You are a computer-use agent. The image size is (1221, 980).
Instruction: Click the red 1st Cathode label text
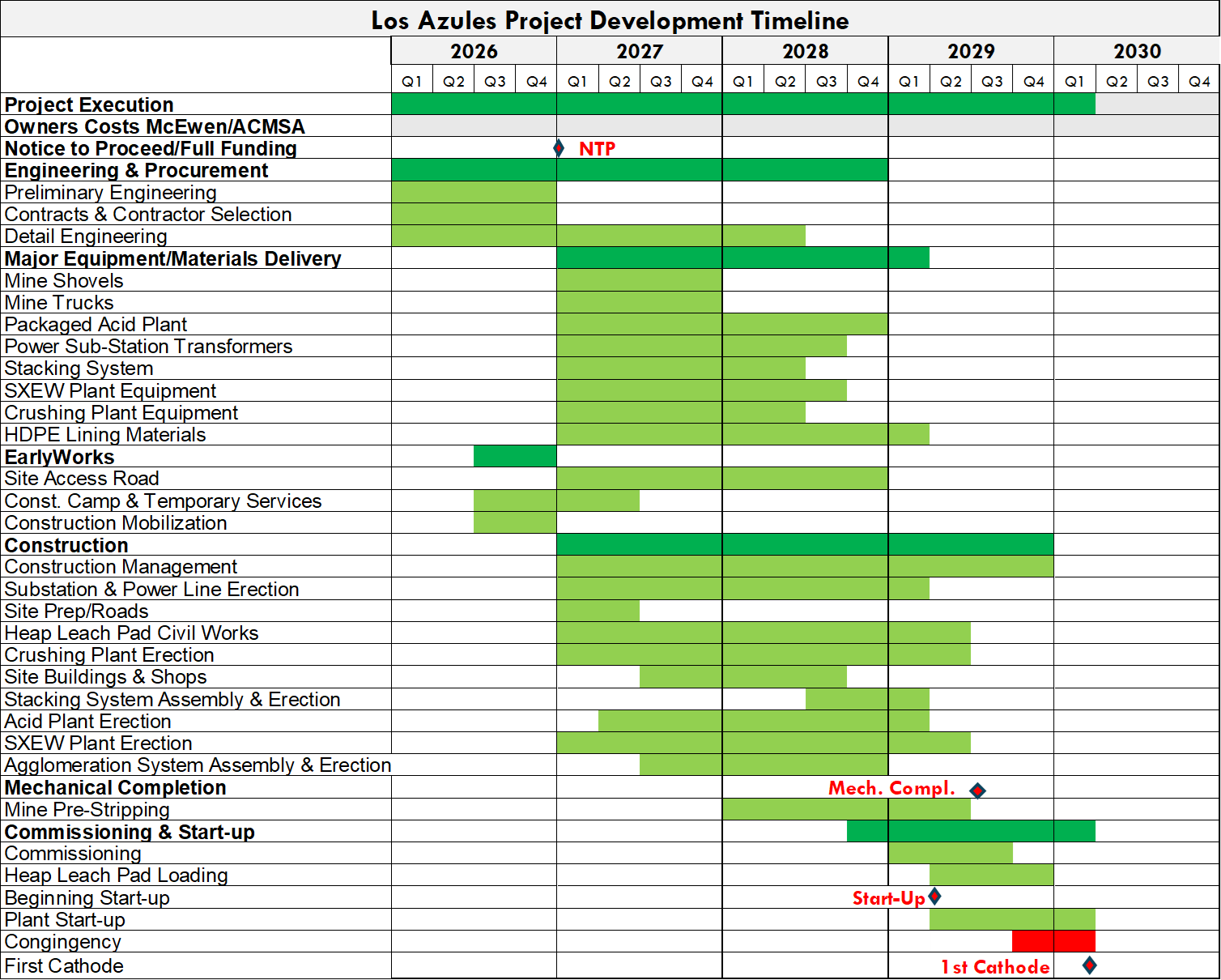(995, 966)
